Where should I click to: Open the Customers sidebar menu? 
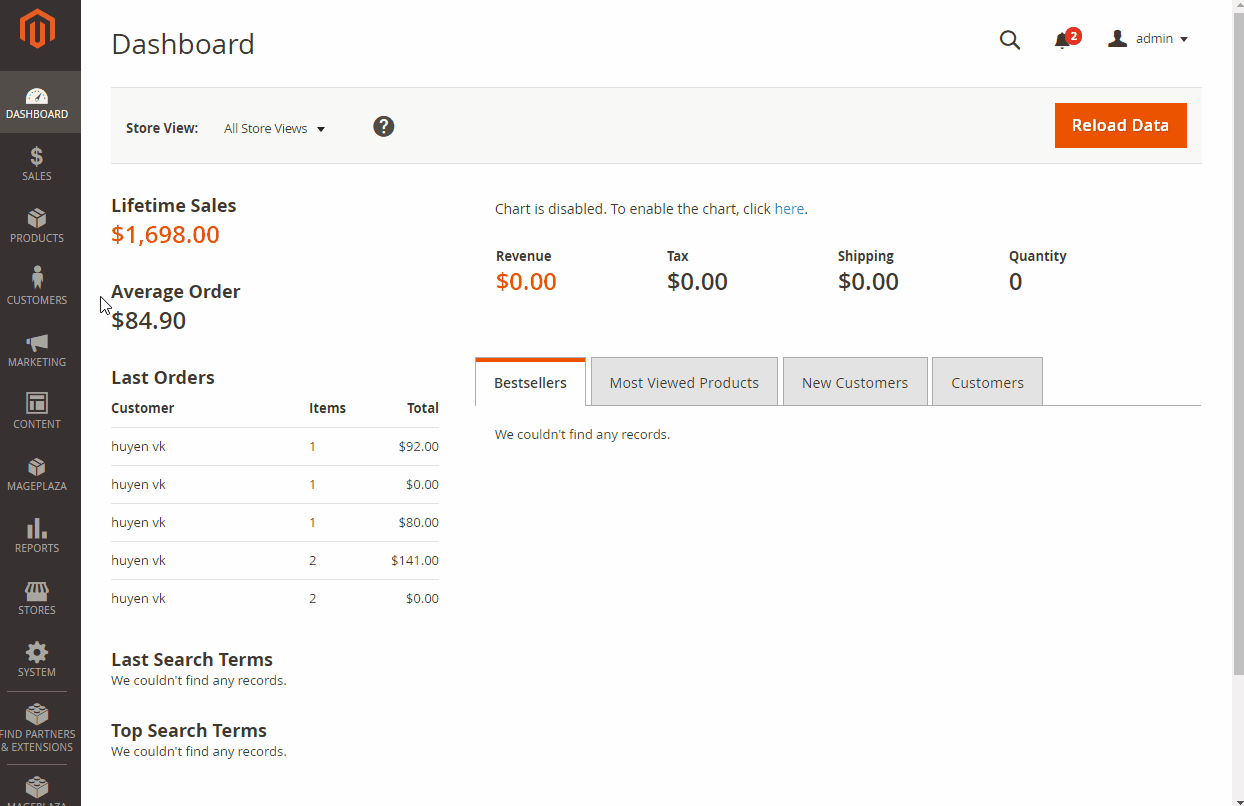point(37,288)
